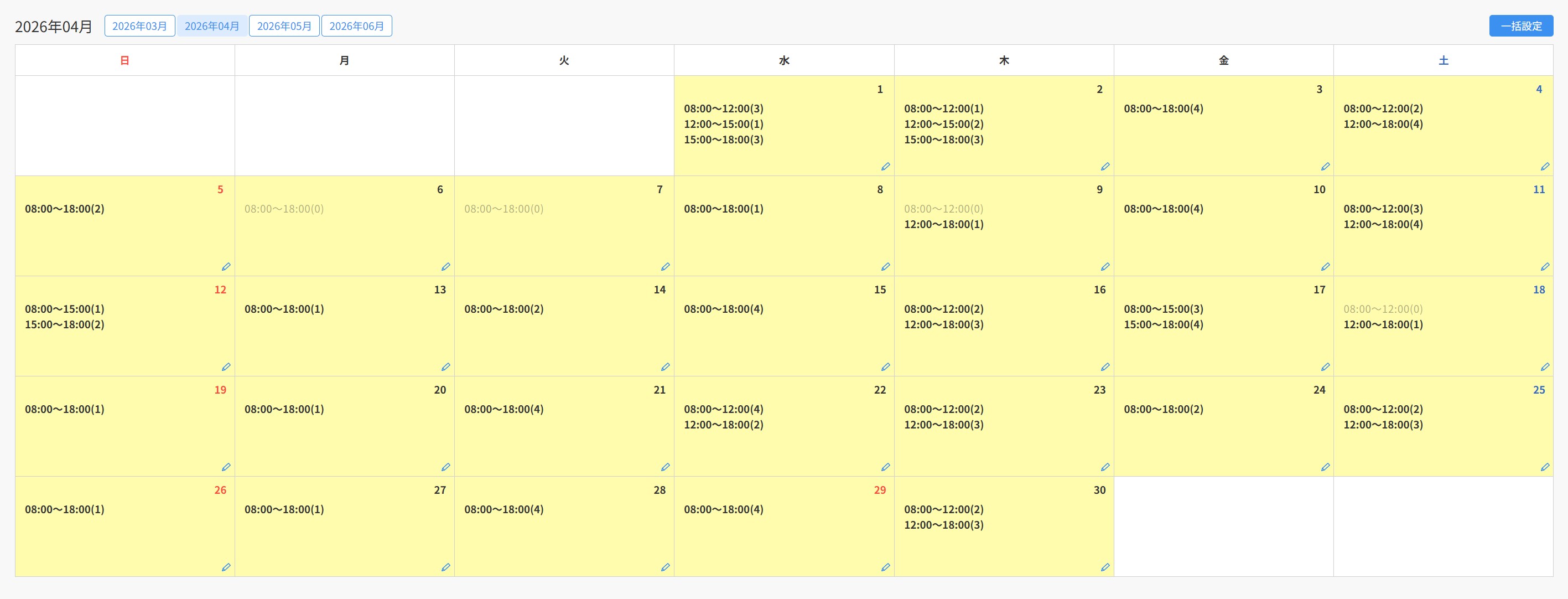Select the 2026年04月 month tab
The width and height of the screenshot is (1568, 599).
(x=212, y=26)
